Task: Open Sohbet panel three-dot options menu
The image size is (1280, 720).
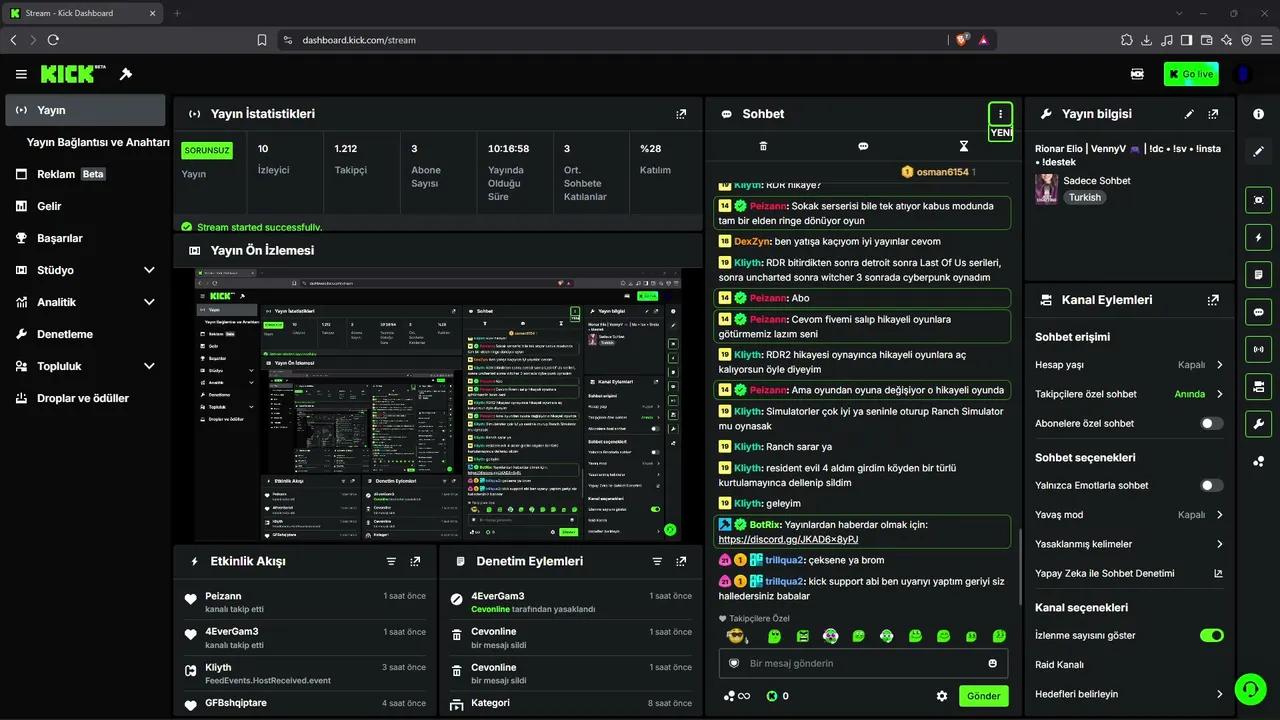Action: [1000, 114]
